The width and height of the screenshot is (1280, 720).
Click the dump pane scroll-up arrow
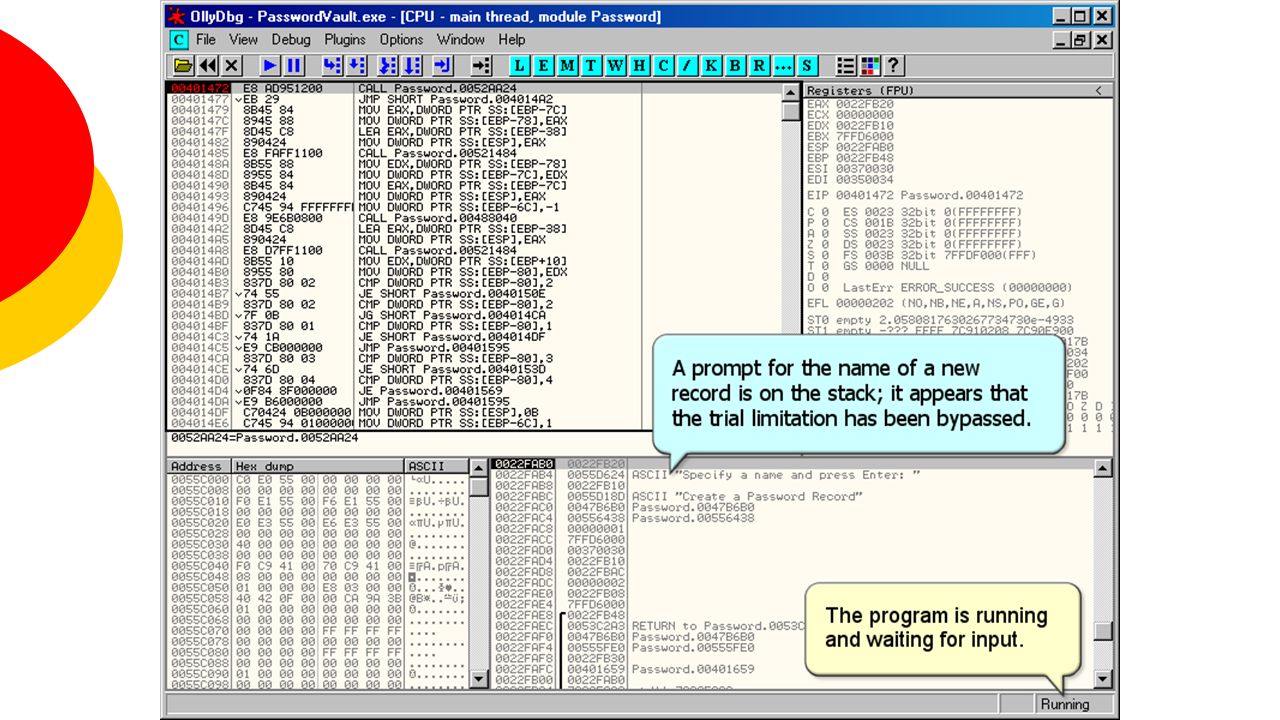point(480,468)
